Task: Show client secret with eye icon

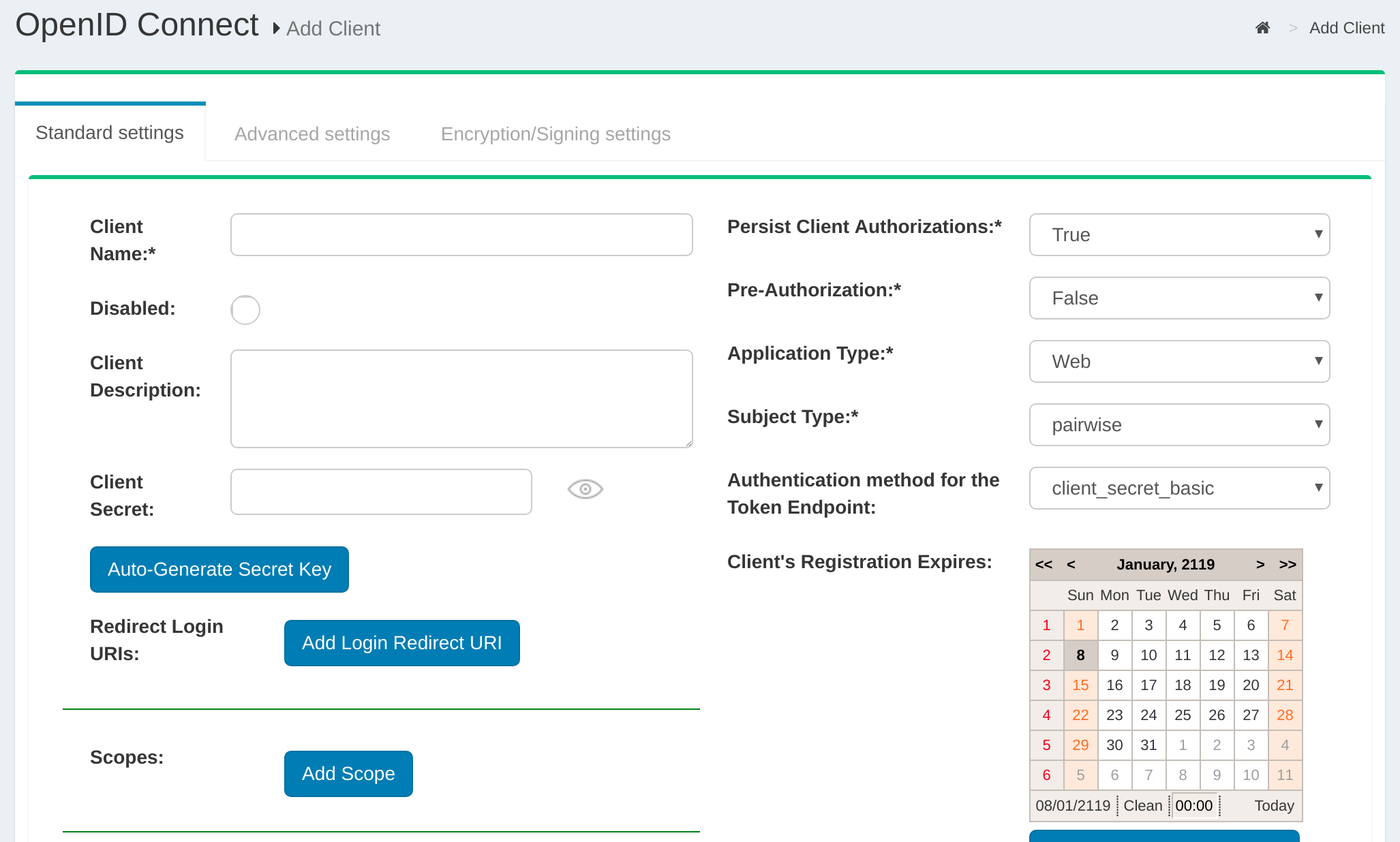Action: pos(585,489)
